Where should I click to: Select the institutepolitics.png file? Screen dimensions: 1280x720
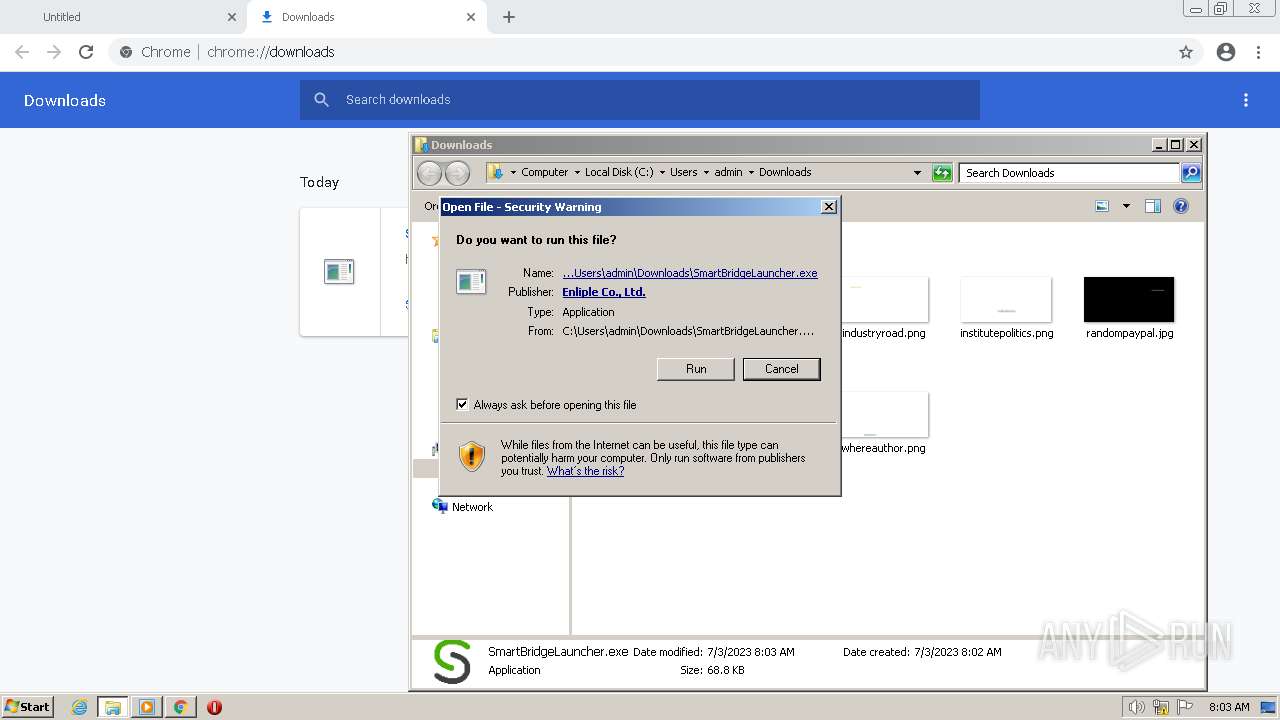pyautogui.click(x=1006, y=308)
